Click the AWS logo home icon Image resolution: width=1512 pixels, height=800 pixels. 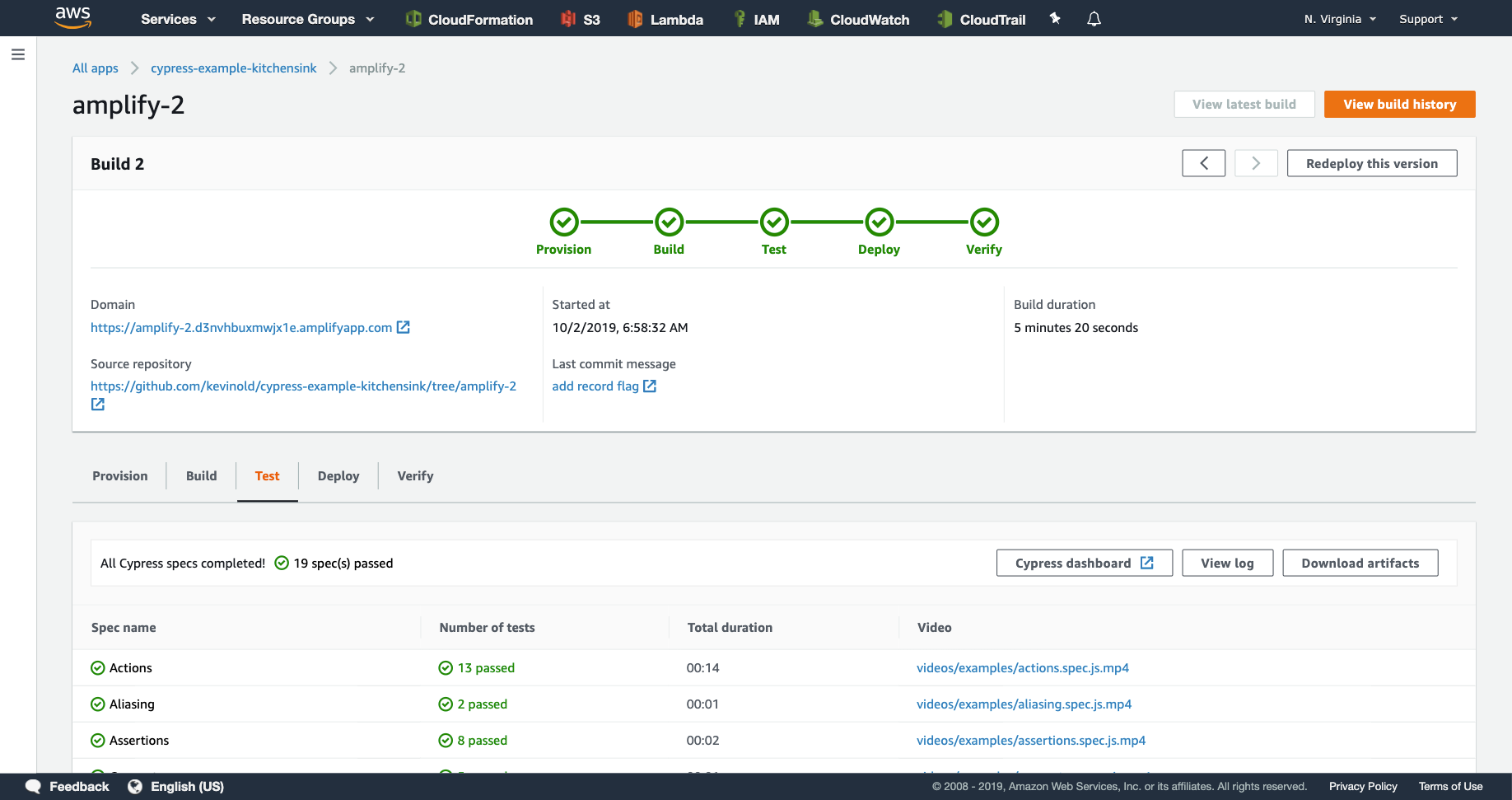point(72,18)
